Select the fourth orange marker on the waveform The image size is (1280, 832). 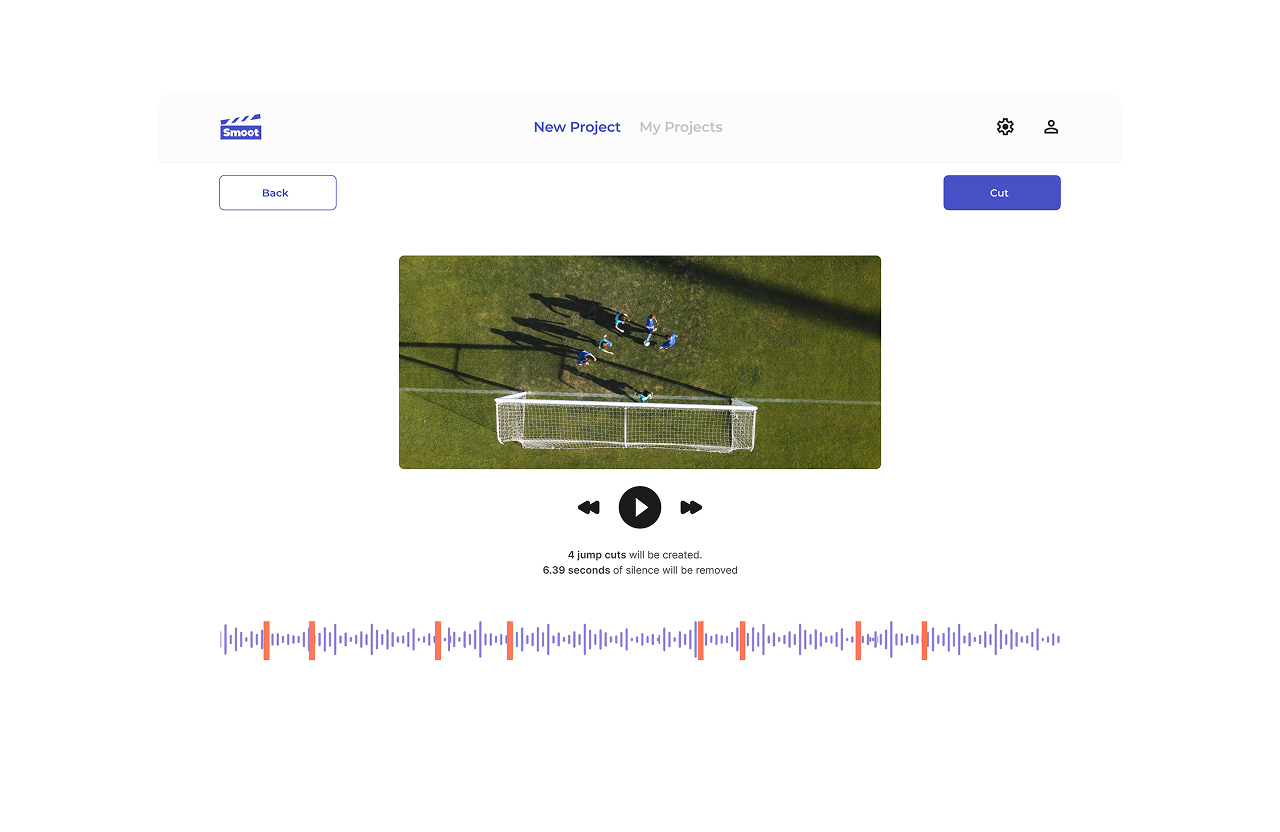click(x=510, y=640)
